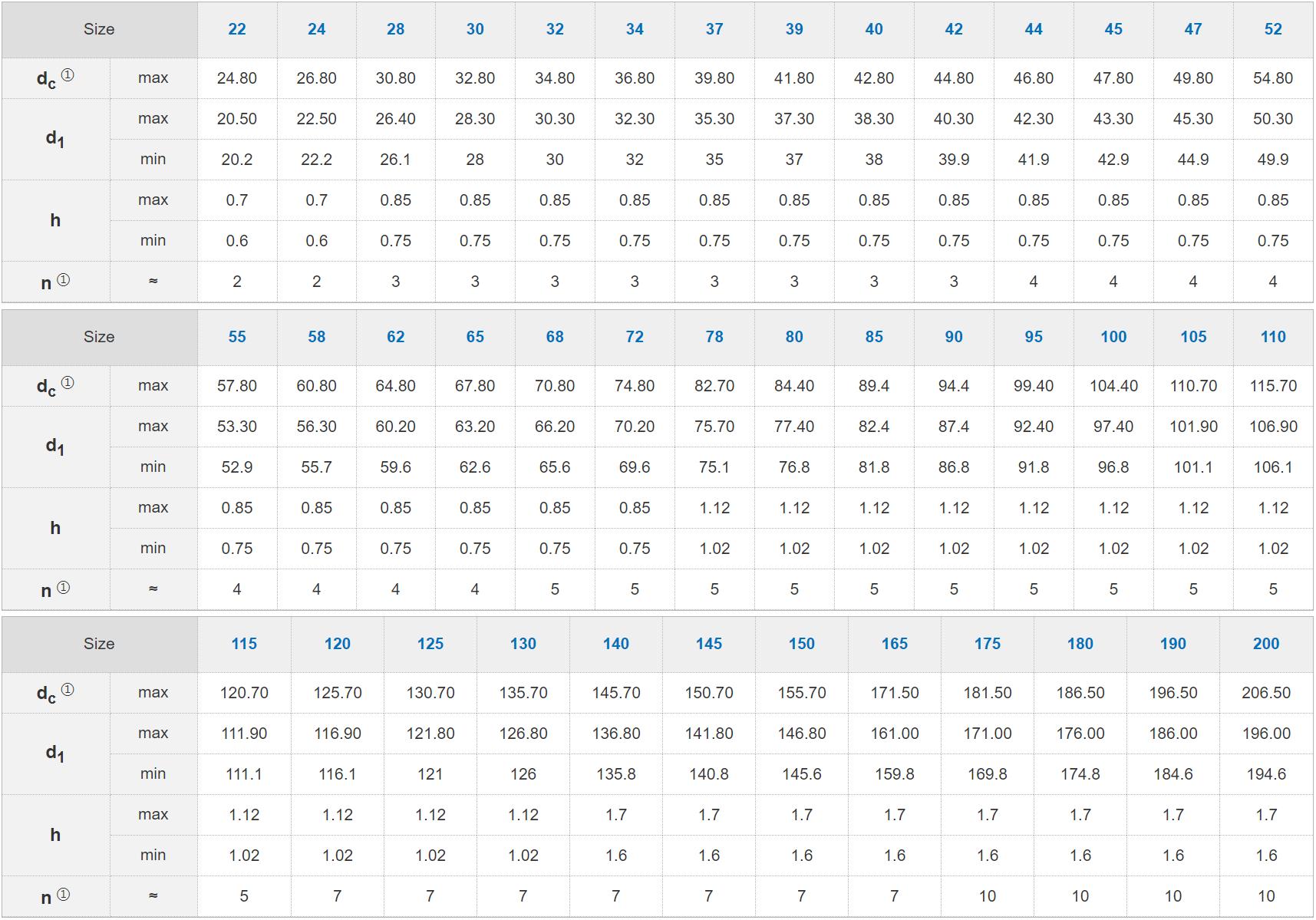Click footnote marker beside dc in size 55–110 table
Viewport: 1316px width, 920px height.
[68, 383]
